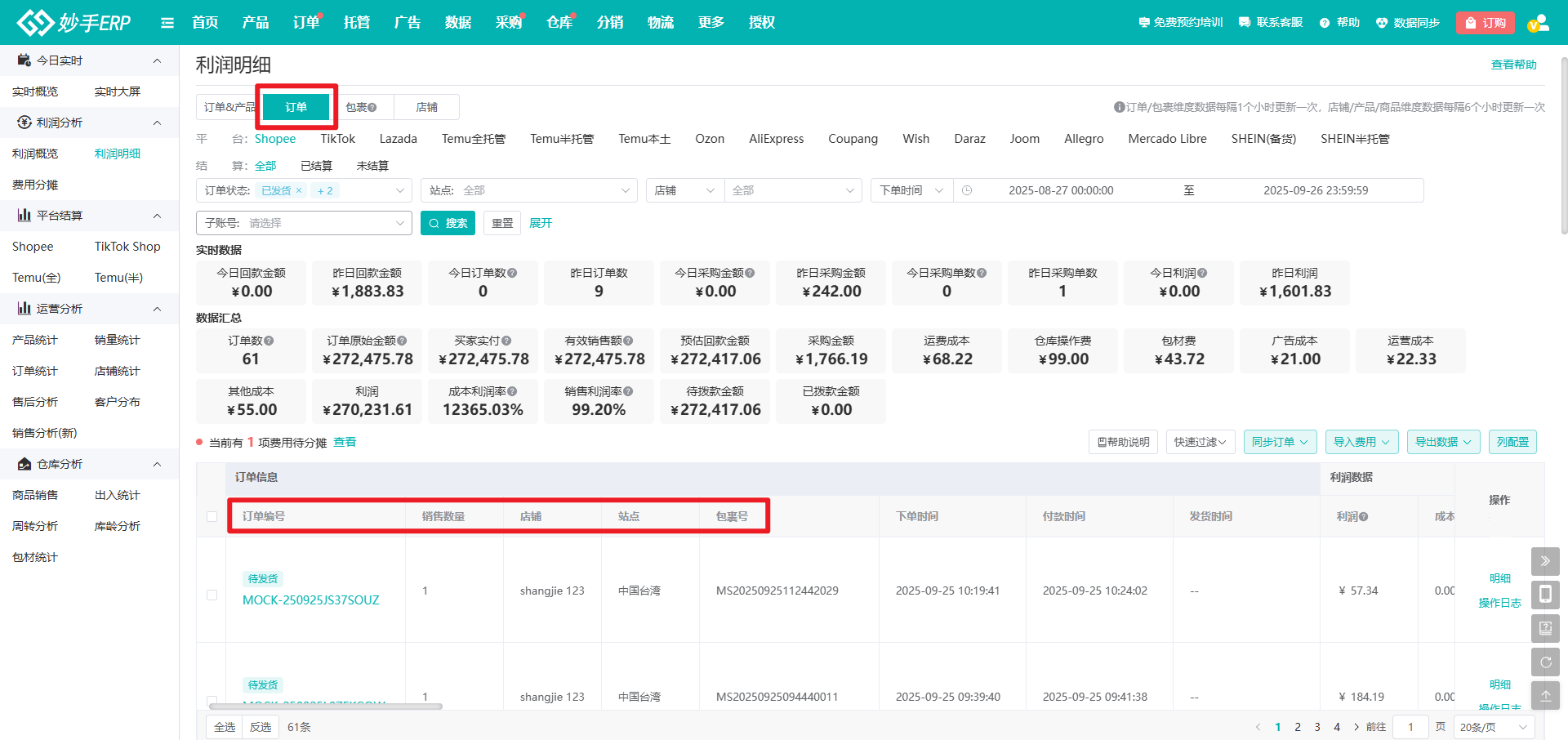Toggle the select-all header checkbox
Viewport: 1568px width, 740px height.
[x=212, y=516]
